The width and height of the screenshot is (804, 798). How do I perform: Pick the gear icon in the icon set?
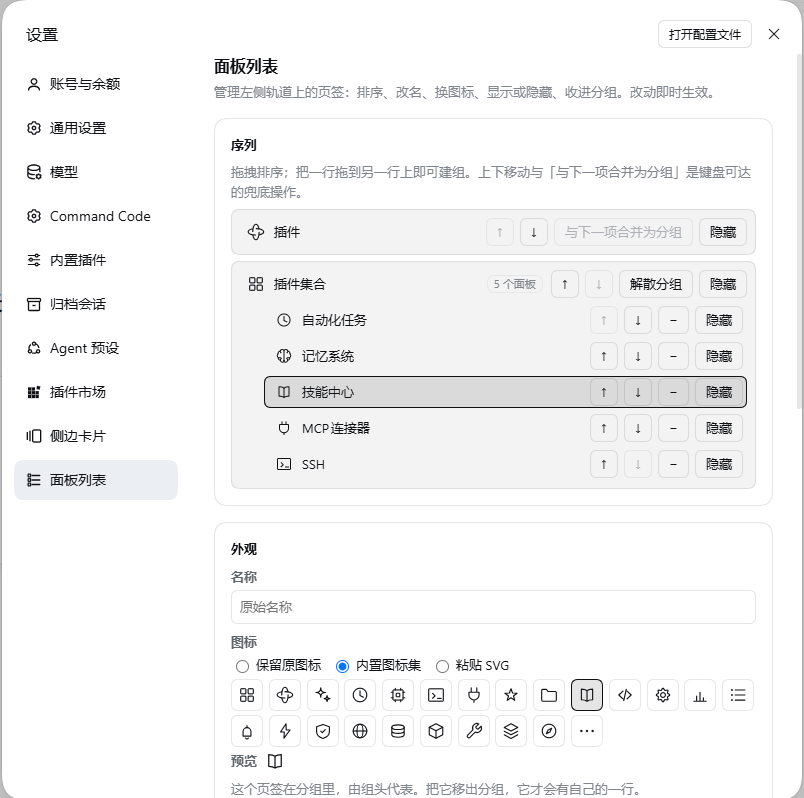coord(662,695)
